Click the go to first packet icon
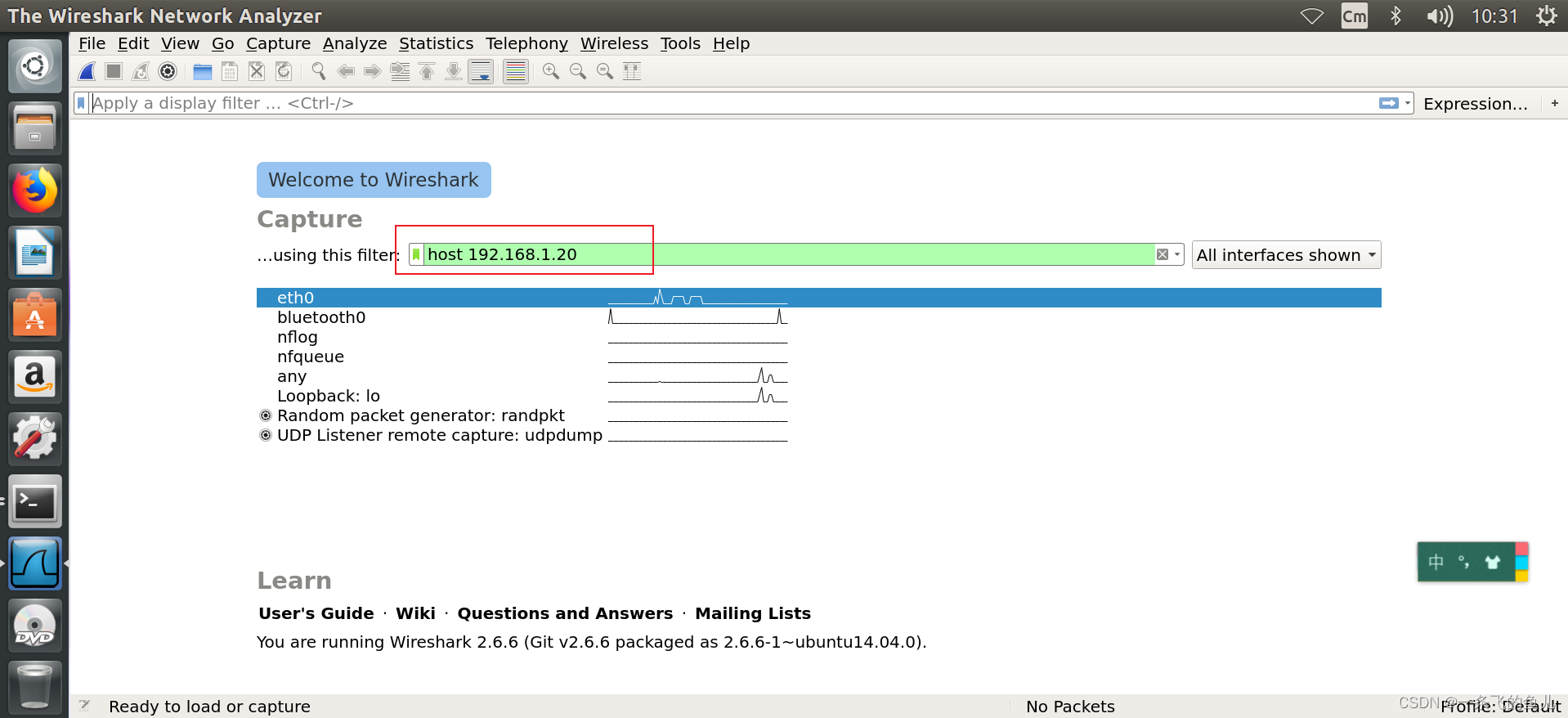 (427, 72)
